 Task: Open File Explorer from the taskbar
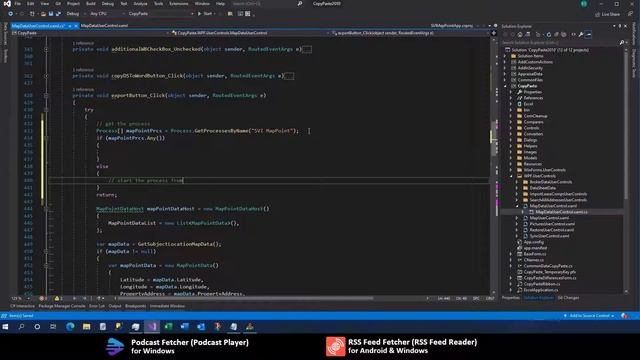click(x=87, y=327)
